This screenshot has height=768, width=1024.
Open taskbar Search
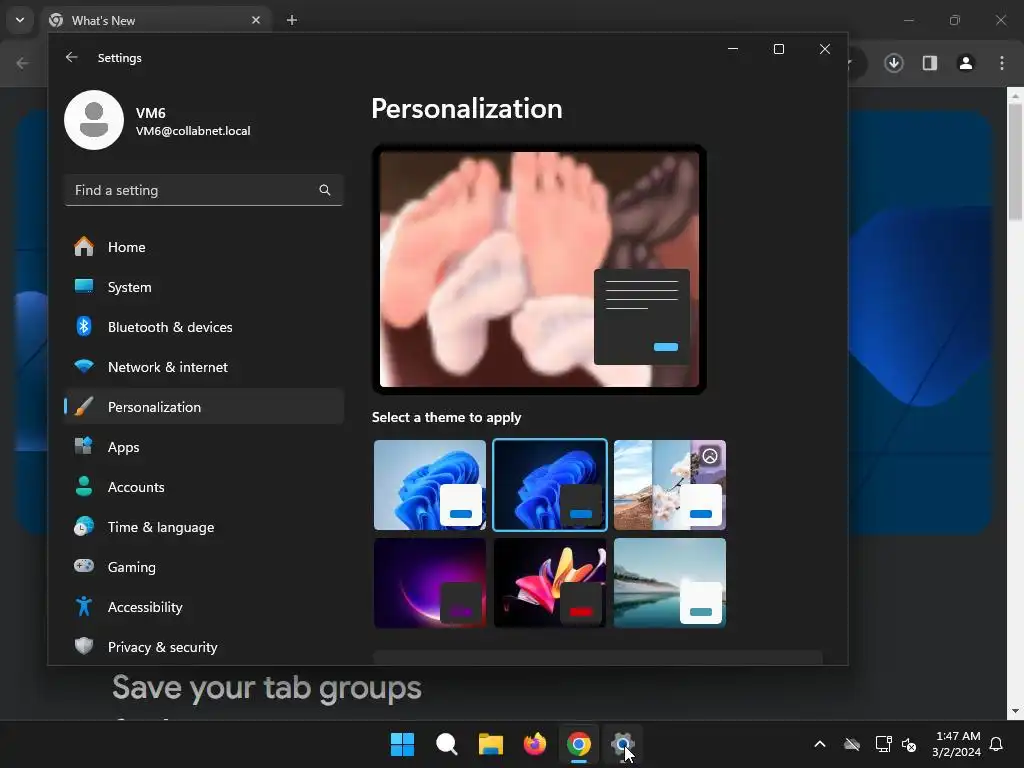(x=447, y=744)
